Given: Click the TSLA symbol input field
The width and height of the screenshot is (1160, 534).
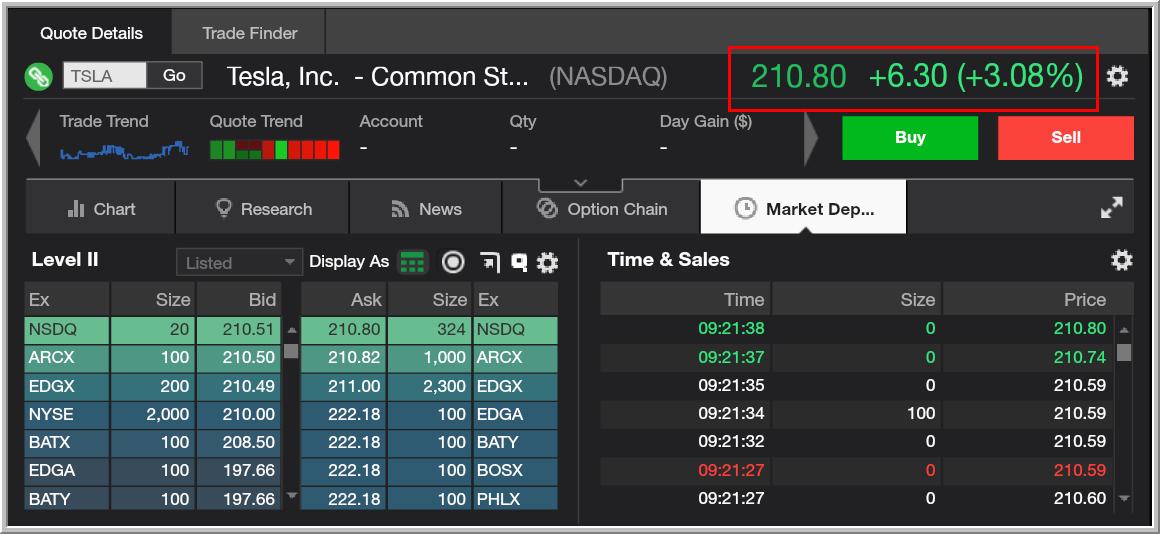Looking at the screenshot, I should [x=104, y=75].
